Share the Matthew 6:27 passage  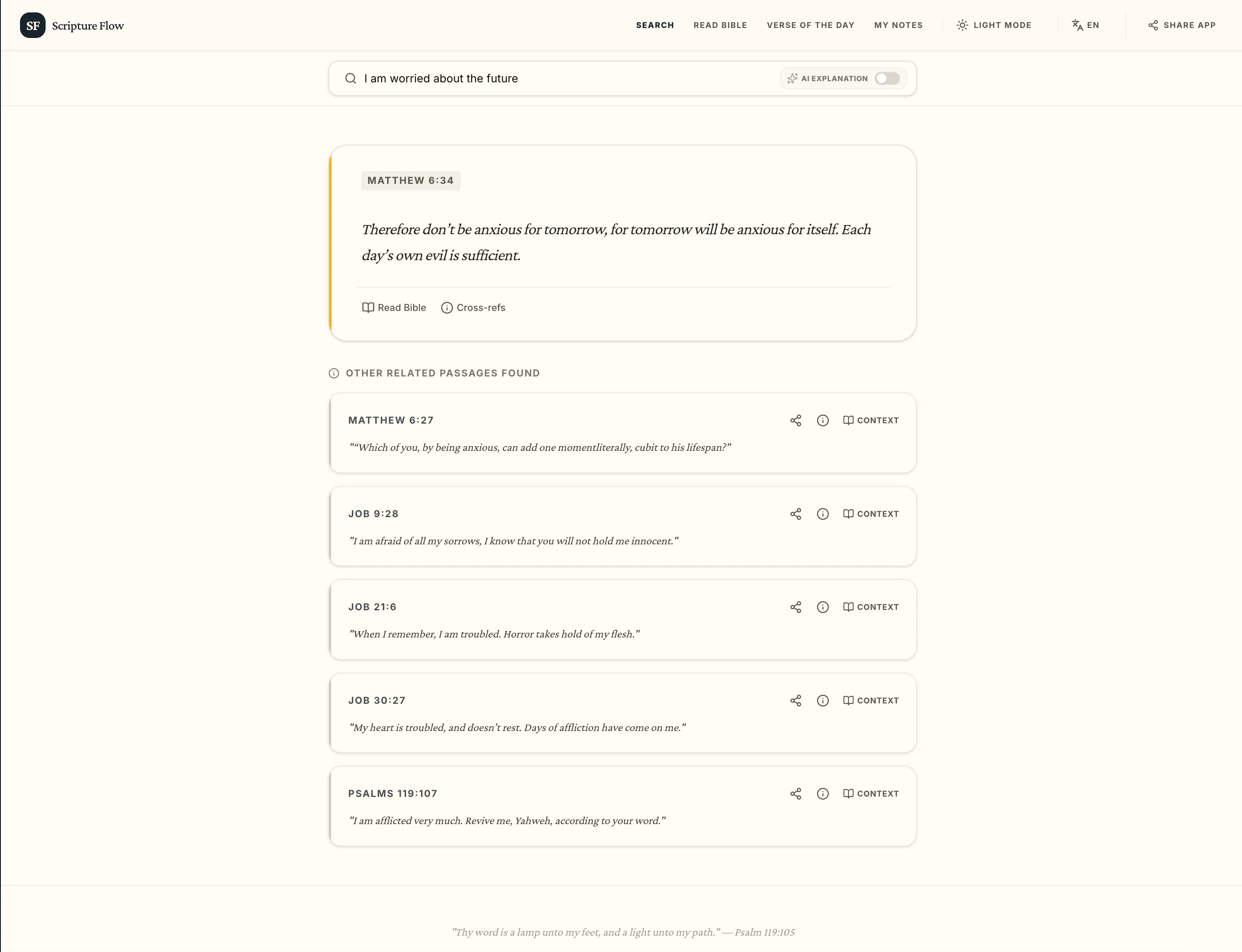click(795, 420)
